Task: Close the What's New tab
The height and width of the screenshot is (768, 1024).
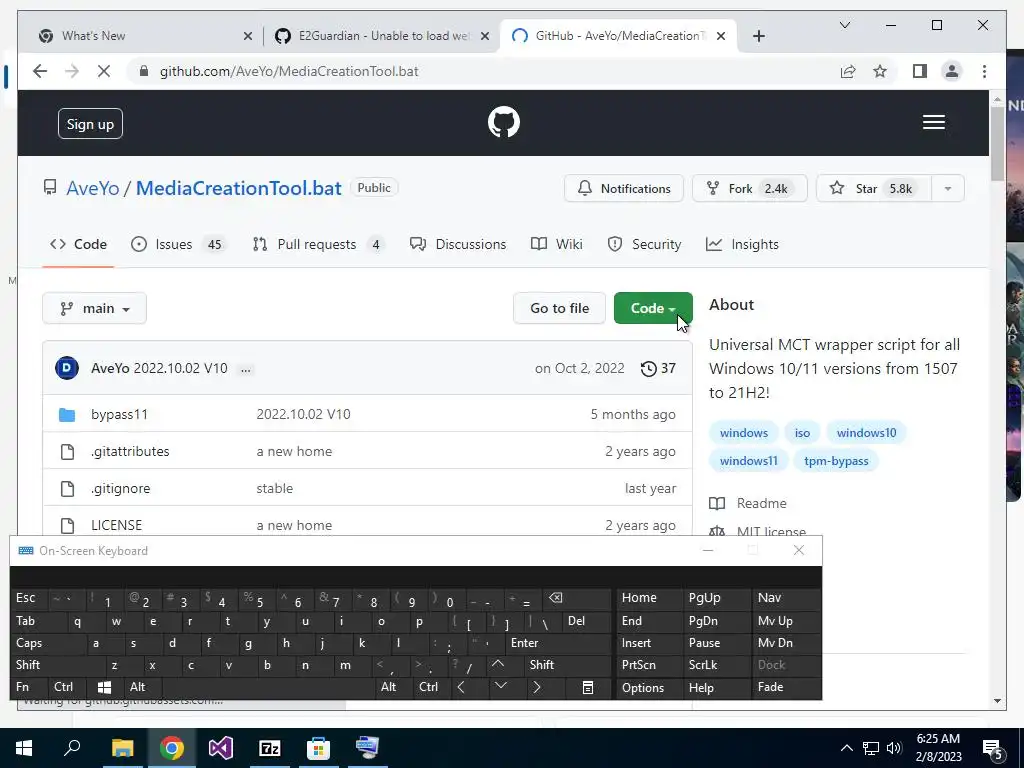Action: pos(248,36)
